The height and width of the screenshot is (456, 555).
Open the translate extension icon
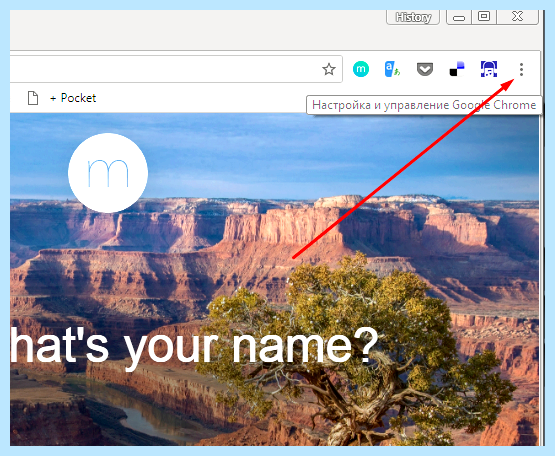[392, 69]
